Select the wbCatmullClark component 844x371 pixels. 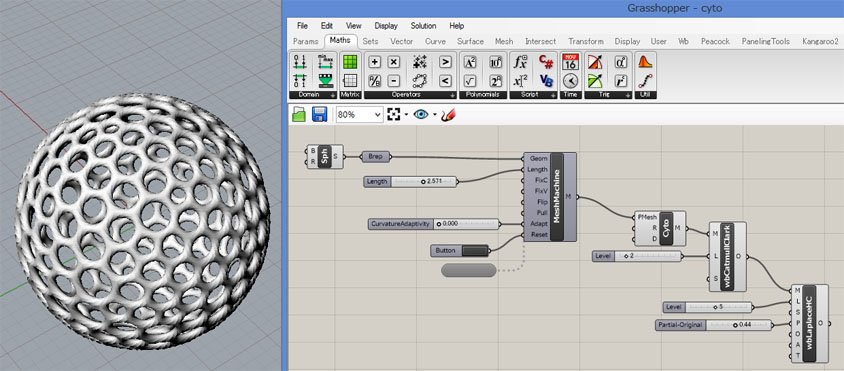(x=727, y=256)
